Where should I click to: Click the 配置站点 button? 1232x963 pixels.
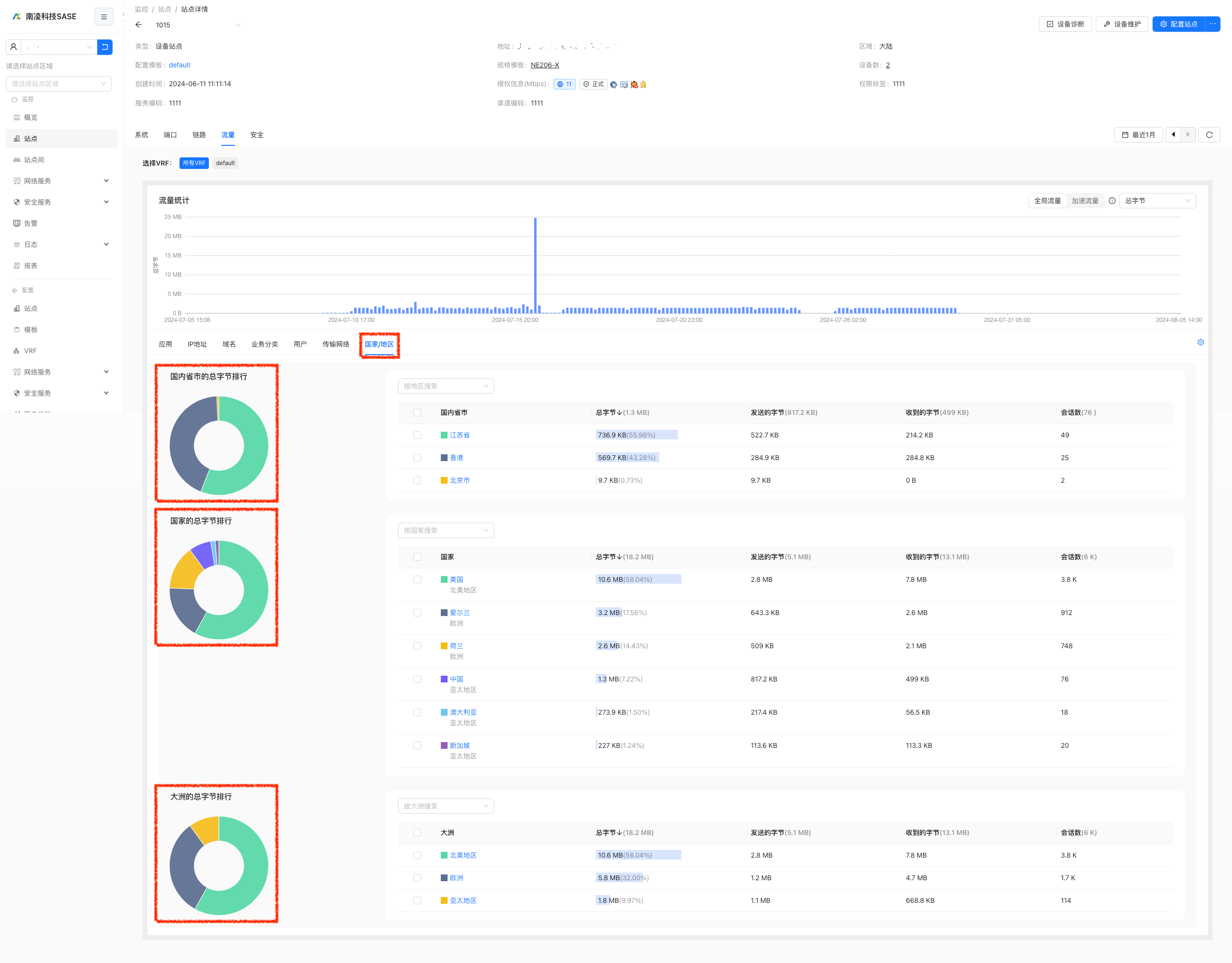(1179, 24)
